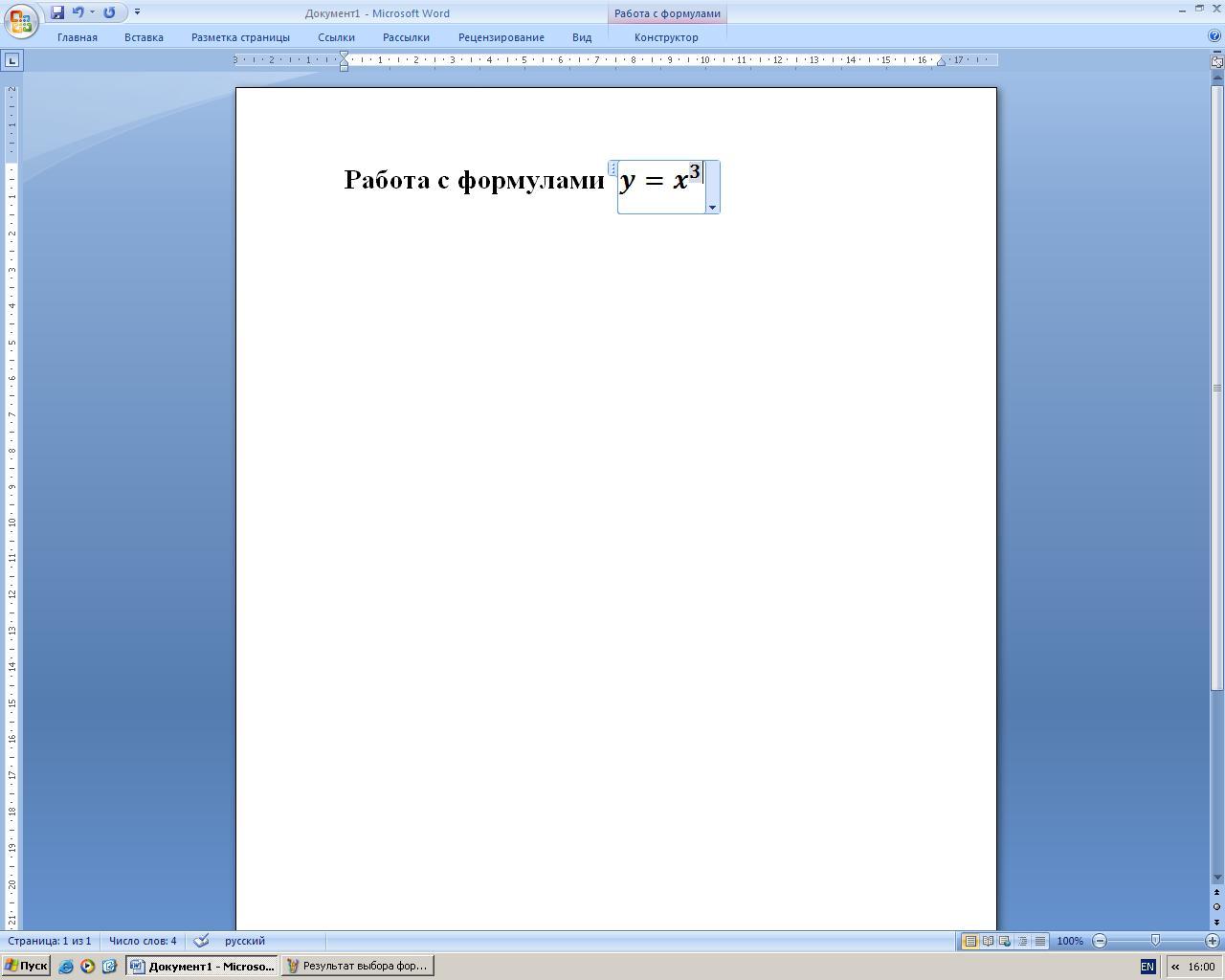Open the Customize Quick Access Toolbar dropdown

coord(137,12)
